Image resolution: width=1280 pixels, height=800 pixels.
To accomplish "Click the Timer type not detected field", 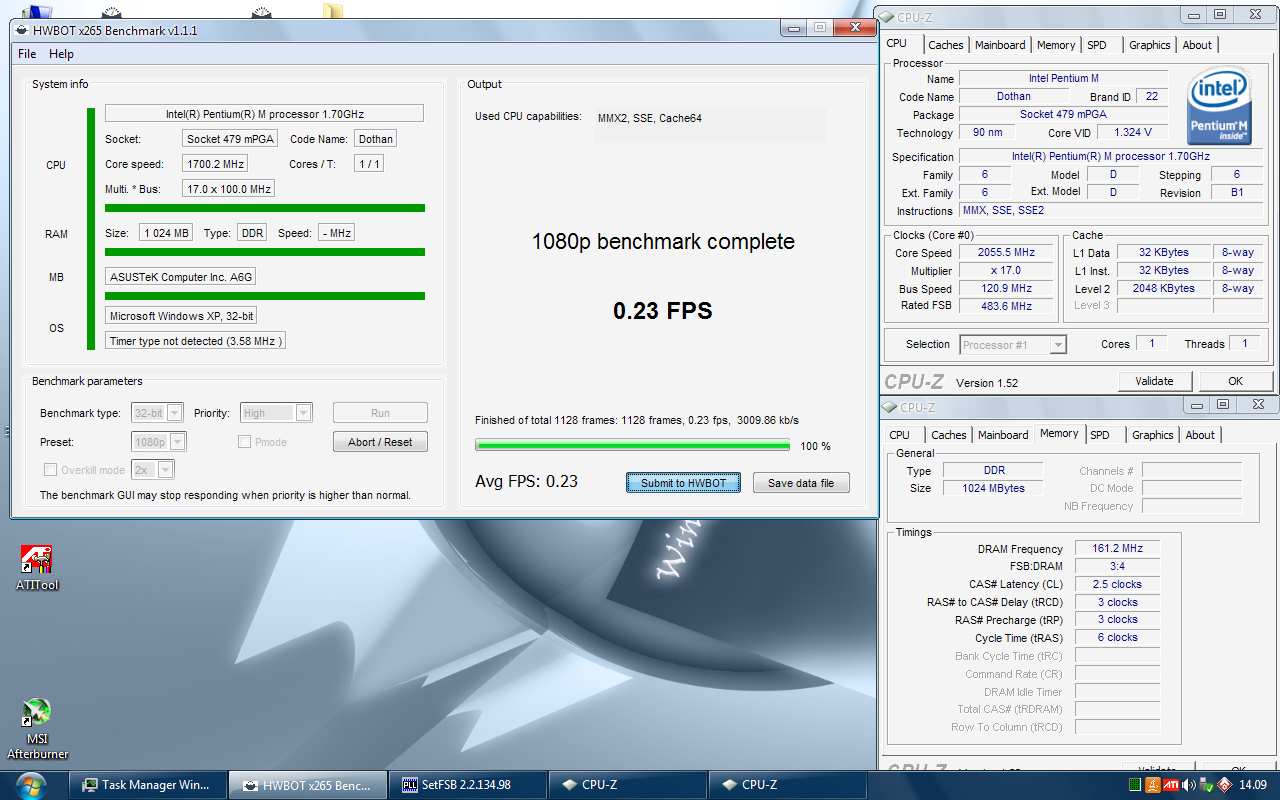I will (x=196, y=341).
